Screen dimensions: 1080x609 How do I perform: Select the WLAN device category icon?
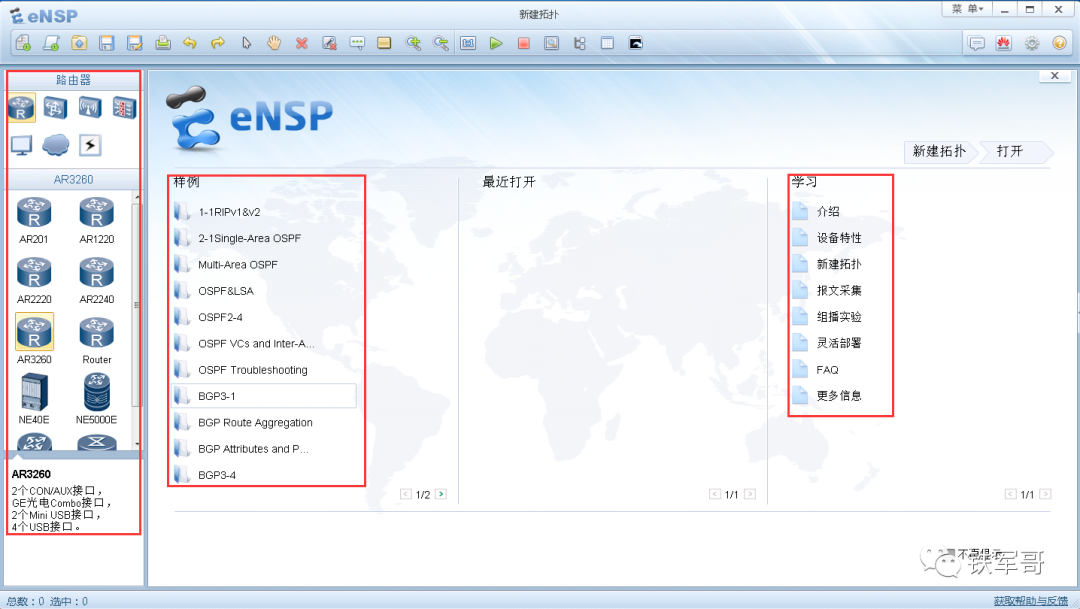pos(88,107)
